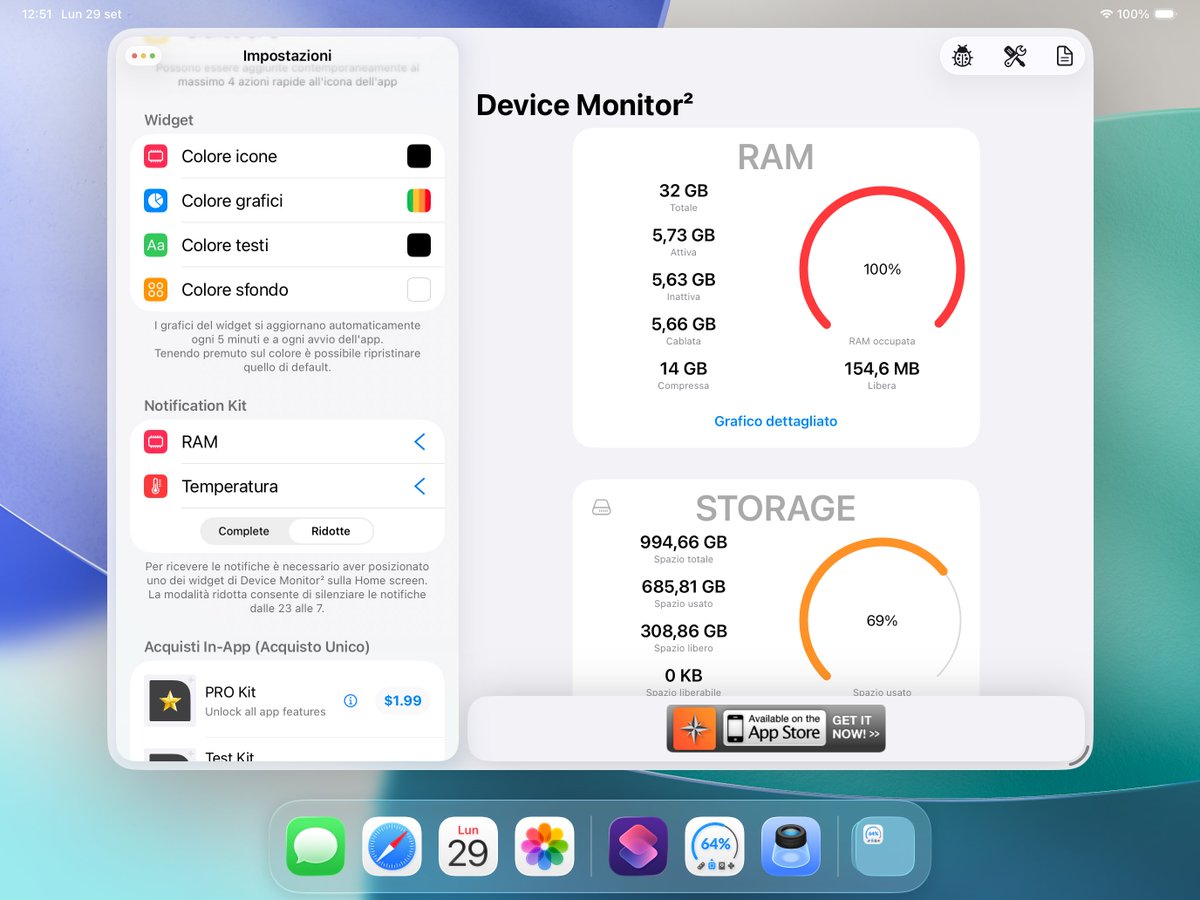Click the Colore grafici blue pie icon
Image resolution: width=1200 pixels, height=900 pixels.
[x=155, y=201]
